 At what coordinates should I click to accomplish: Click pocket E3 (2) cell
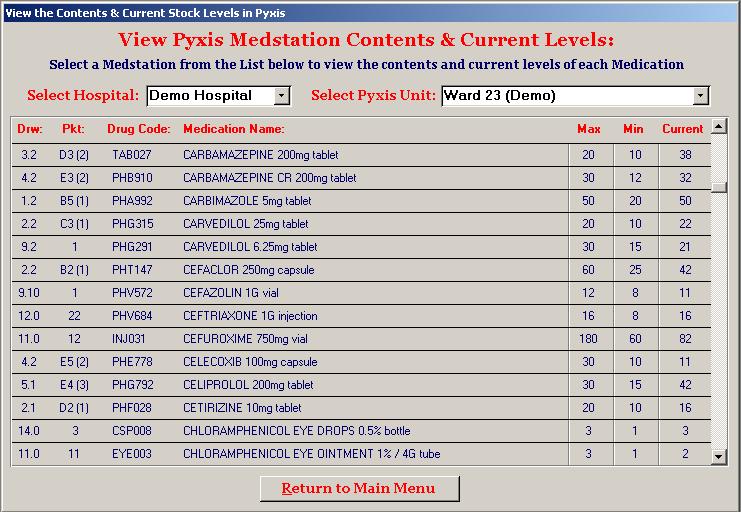point(74,178)
